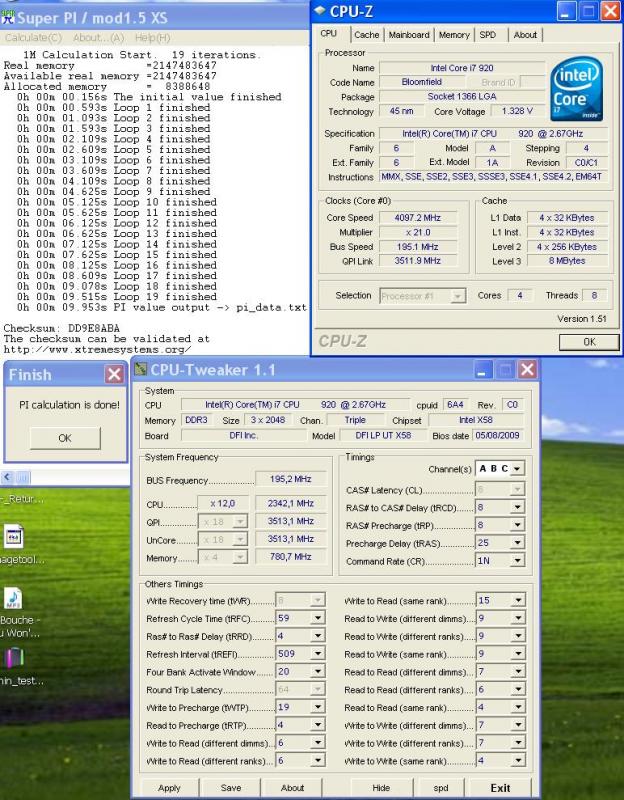
Task: Switch to the Mainboard tab in CPU-Z
Action: (409, 35)
